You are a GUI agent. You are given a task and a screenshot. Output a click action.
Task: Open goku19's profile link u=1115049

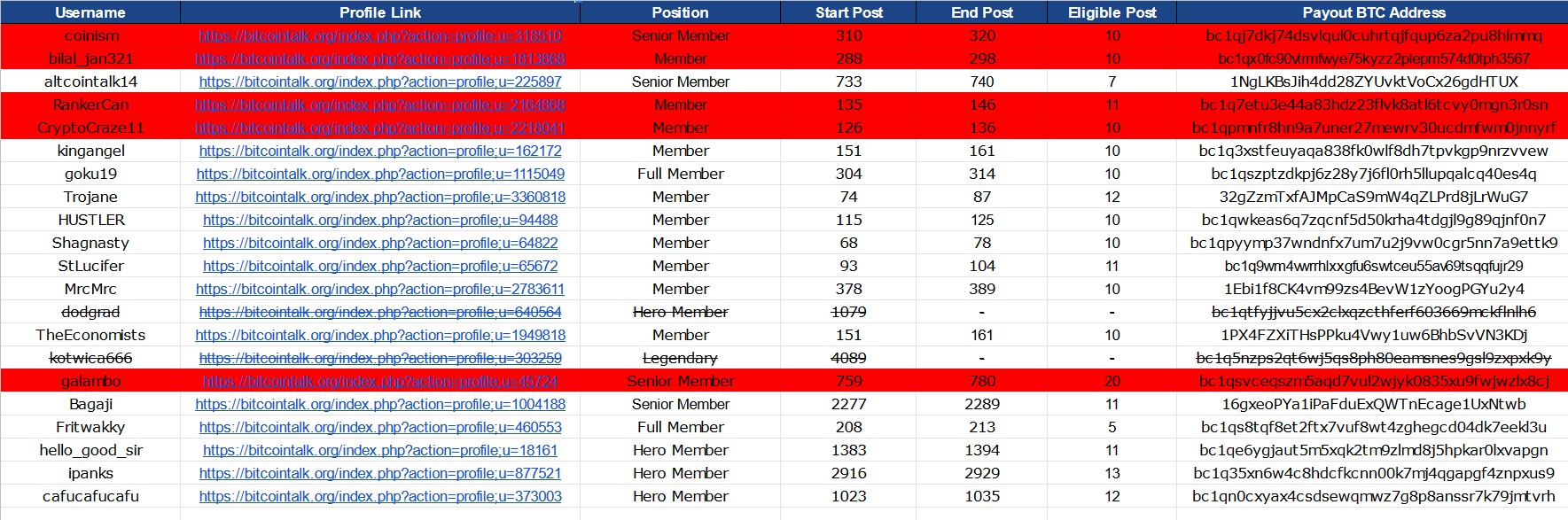380,174
